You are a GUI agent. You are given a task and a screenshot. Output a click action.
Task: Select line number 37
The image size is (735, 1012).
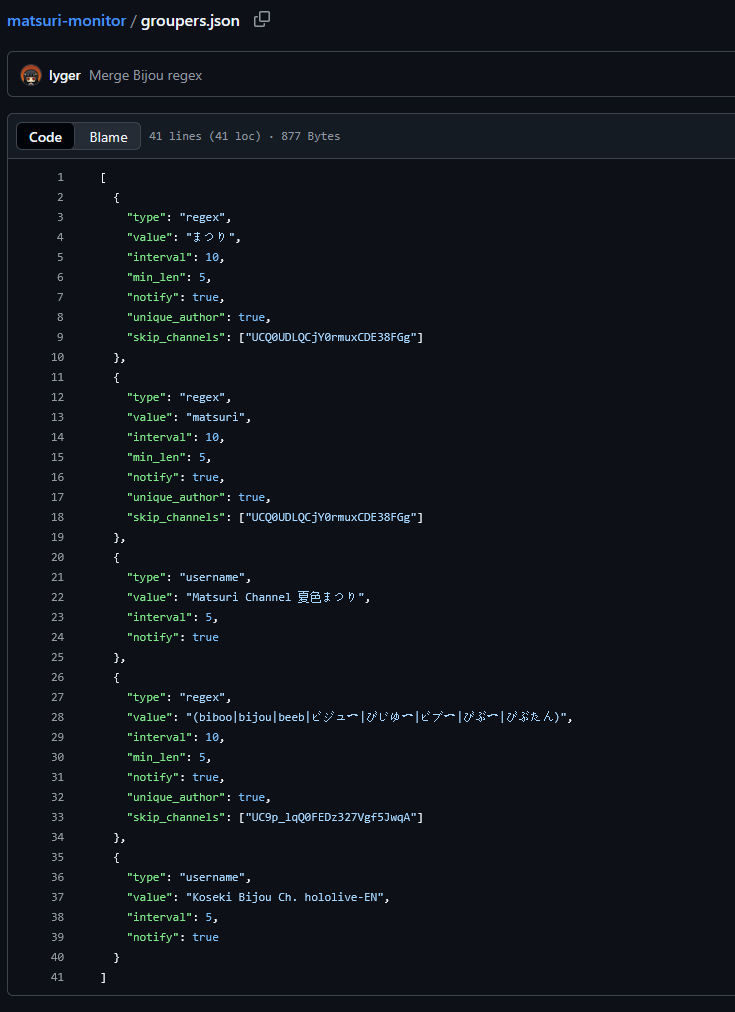pyautogui.click(x=57, y=897)
